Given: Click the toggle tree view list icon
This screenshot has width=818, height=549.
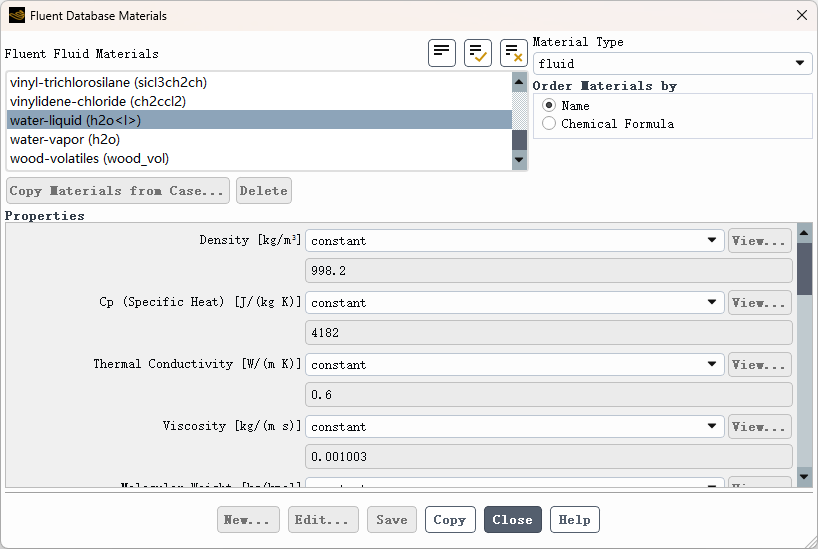Looking at the screenshot, I should tap(442, 53).
